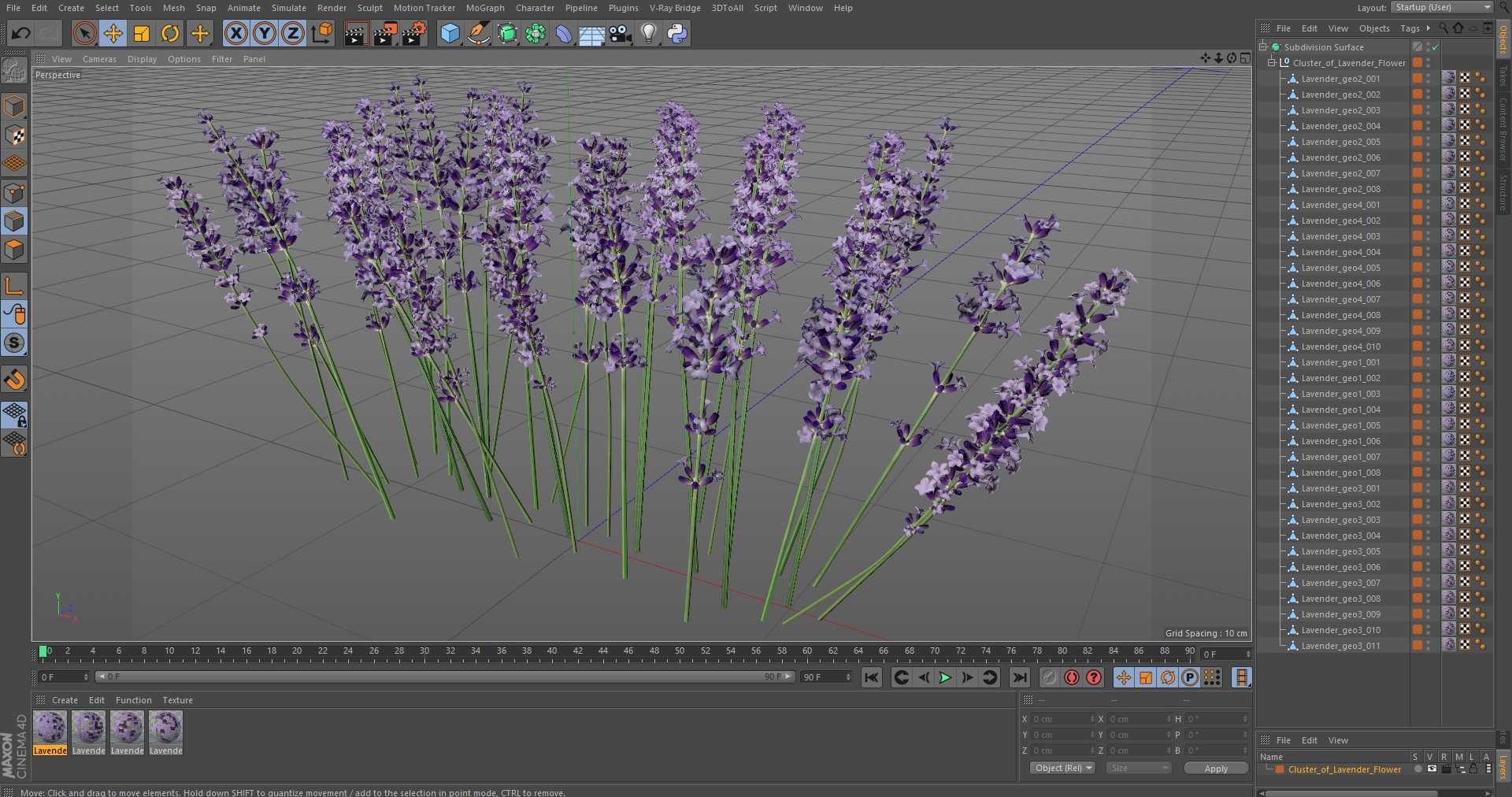Toggle Snap enable icon
The width and height of the screenshot is (1512, 797).
(14, 343)
